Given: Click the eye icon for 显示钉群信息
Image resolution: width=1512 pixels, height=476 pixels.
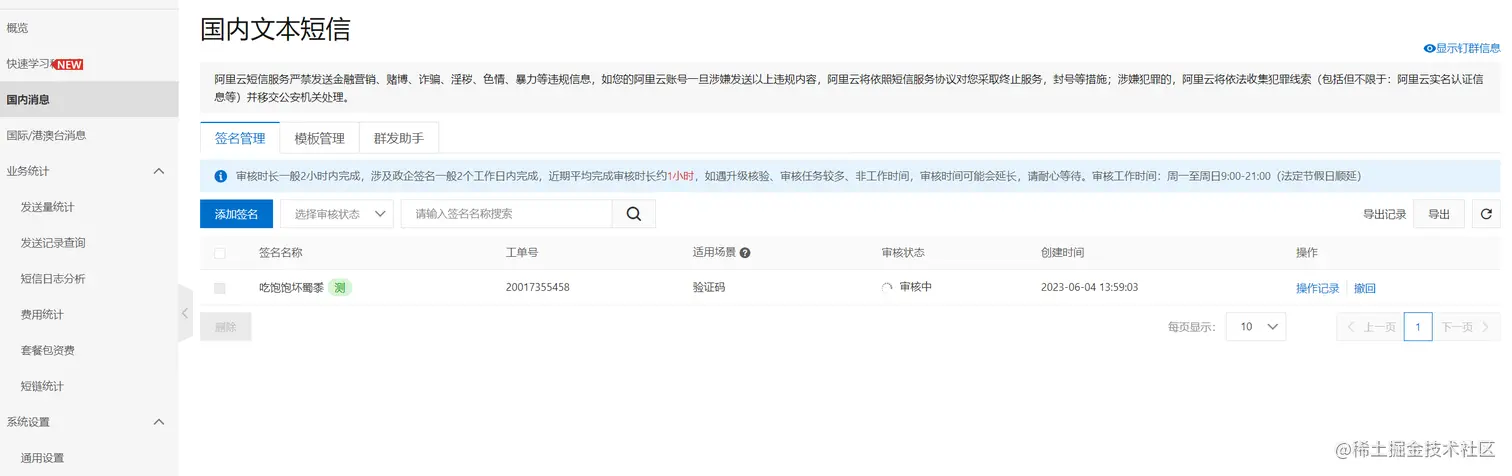Looking at the screenshot, I should [x=1429, y=48].
